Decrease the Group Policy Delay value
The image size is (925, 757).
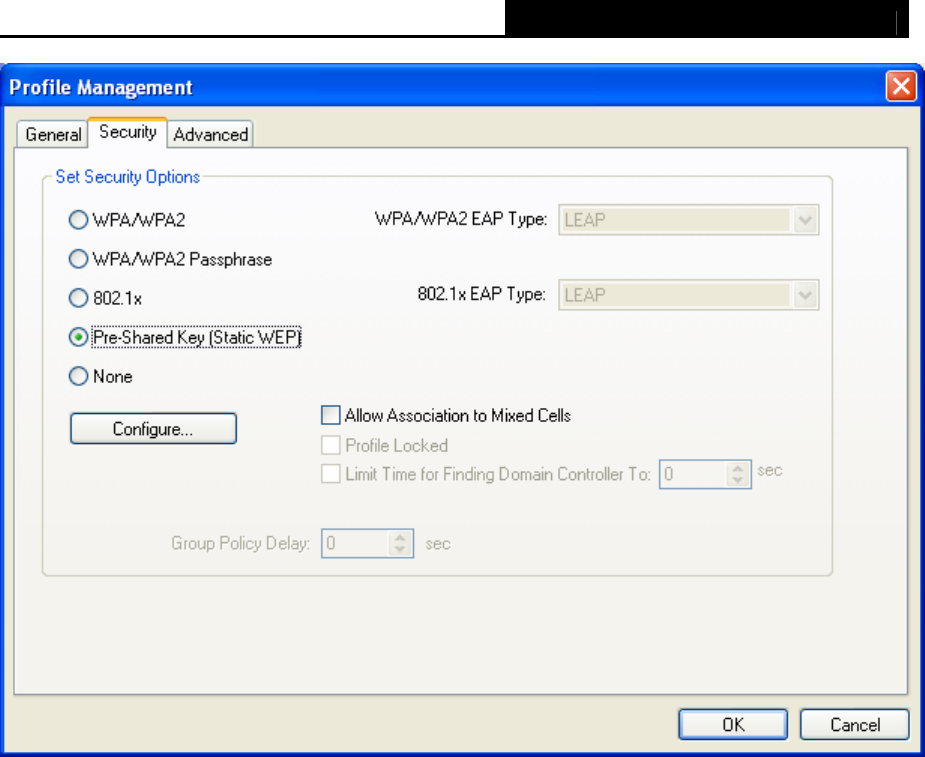400,549
